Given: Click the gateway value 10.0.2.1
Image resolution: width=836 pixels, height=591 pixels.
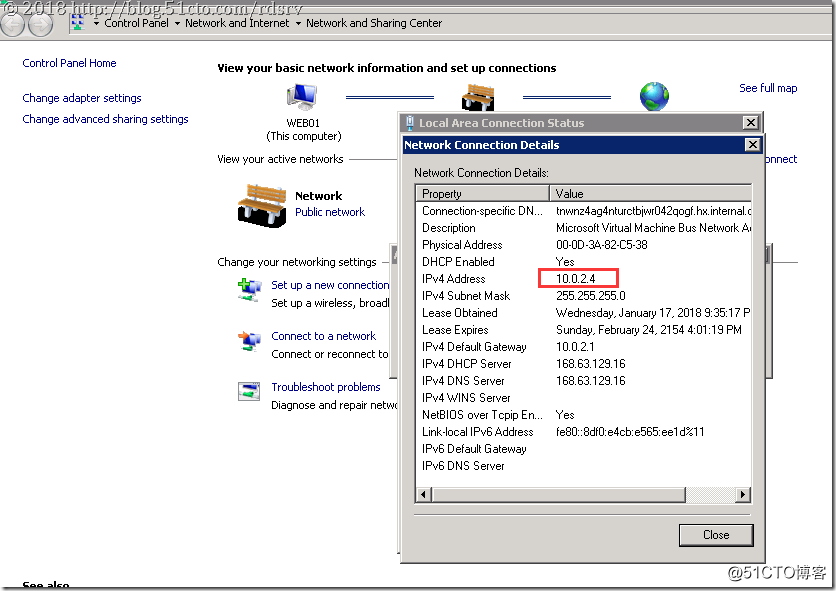Looking at the screenshot, I should point(575,347).
